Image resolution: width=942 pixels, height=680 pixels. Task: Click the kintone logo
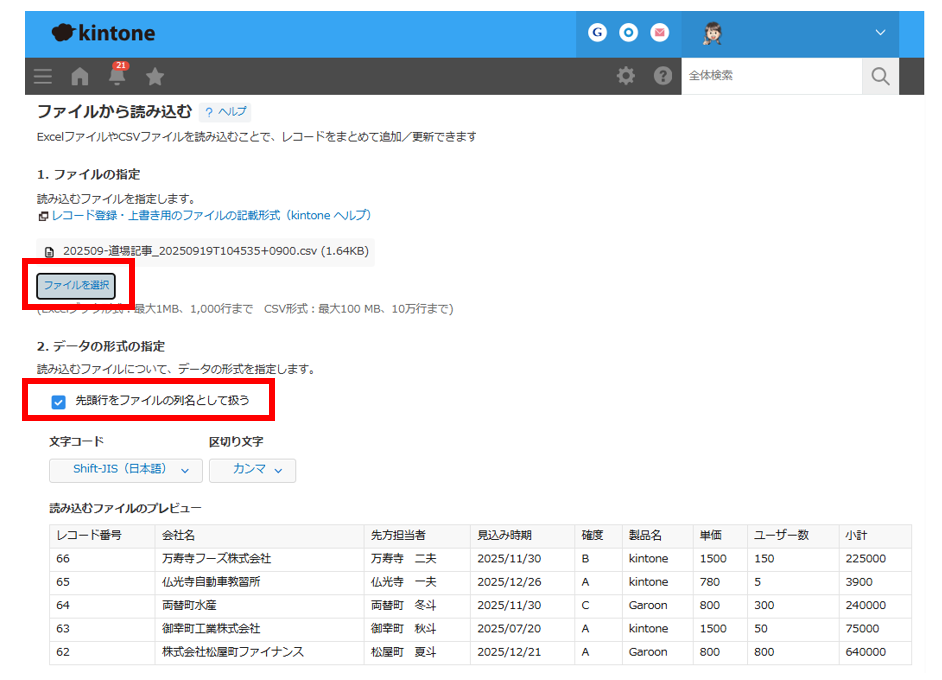click(x=104, y=33)
